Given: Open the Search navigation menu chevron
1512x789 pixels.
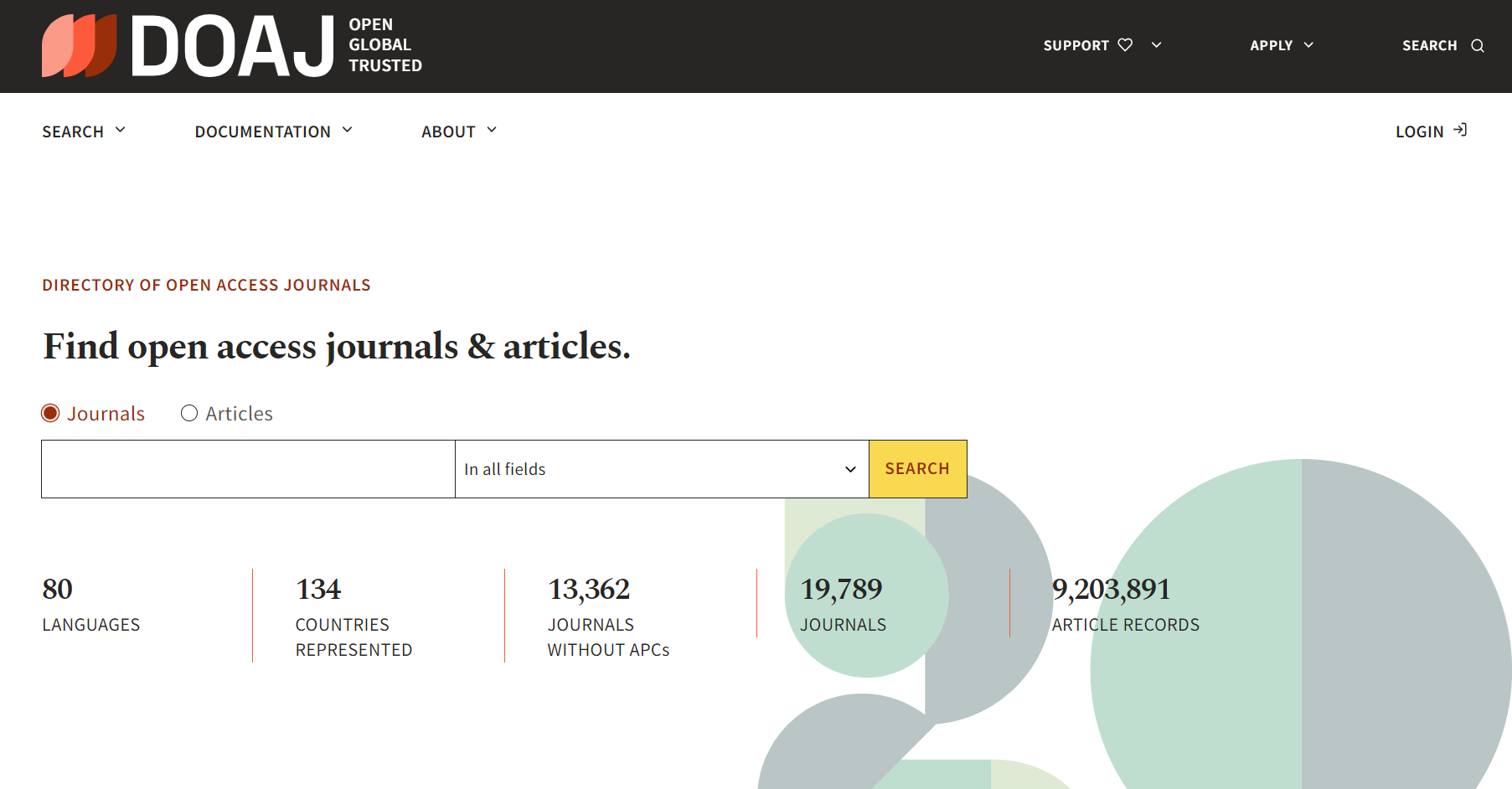Looking at the screenshot, I should [120, 130].
